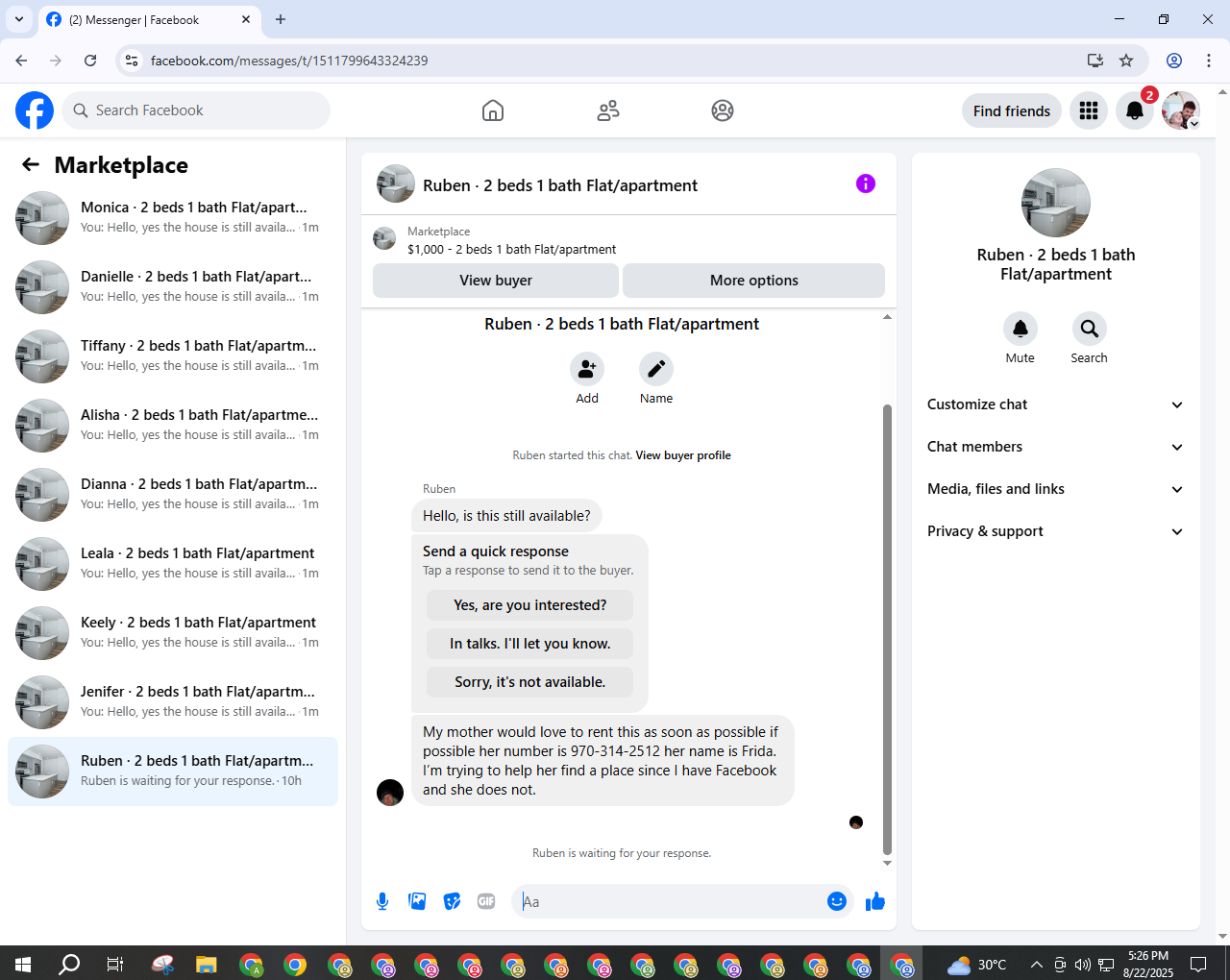
Task: Open the Alisha conversation
Action: tap(173, 426)
